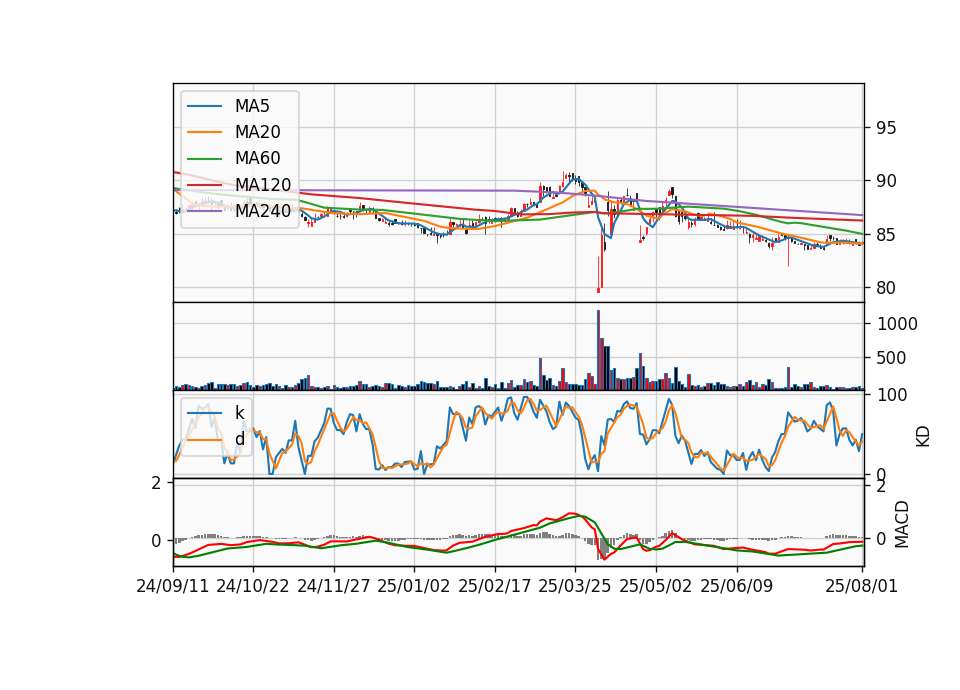
Task: Click the 24/09/11 date label
Action: pos(173,586)
